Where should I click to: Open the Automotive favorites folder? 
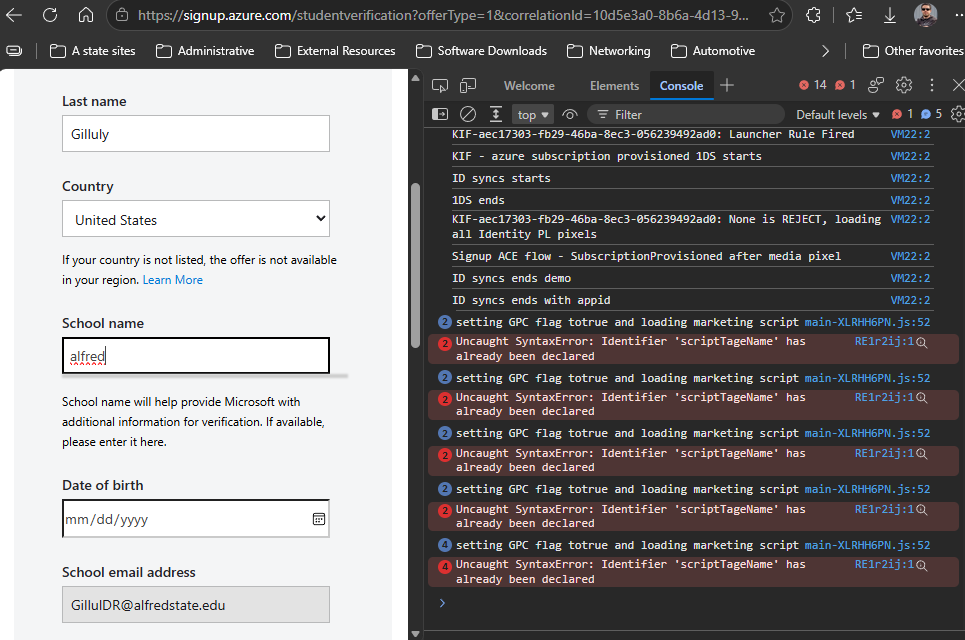click(x=713, y=51)
